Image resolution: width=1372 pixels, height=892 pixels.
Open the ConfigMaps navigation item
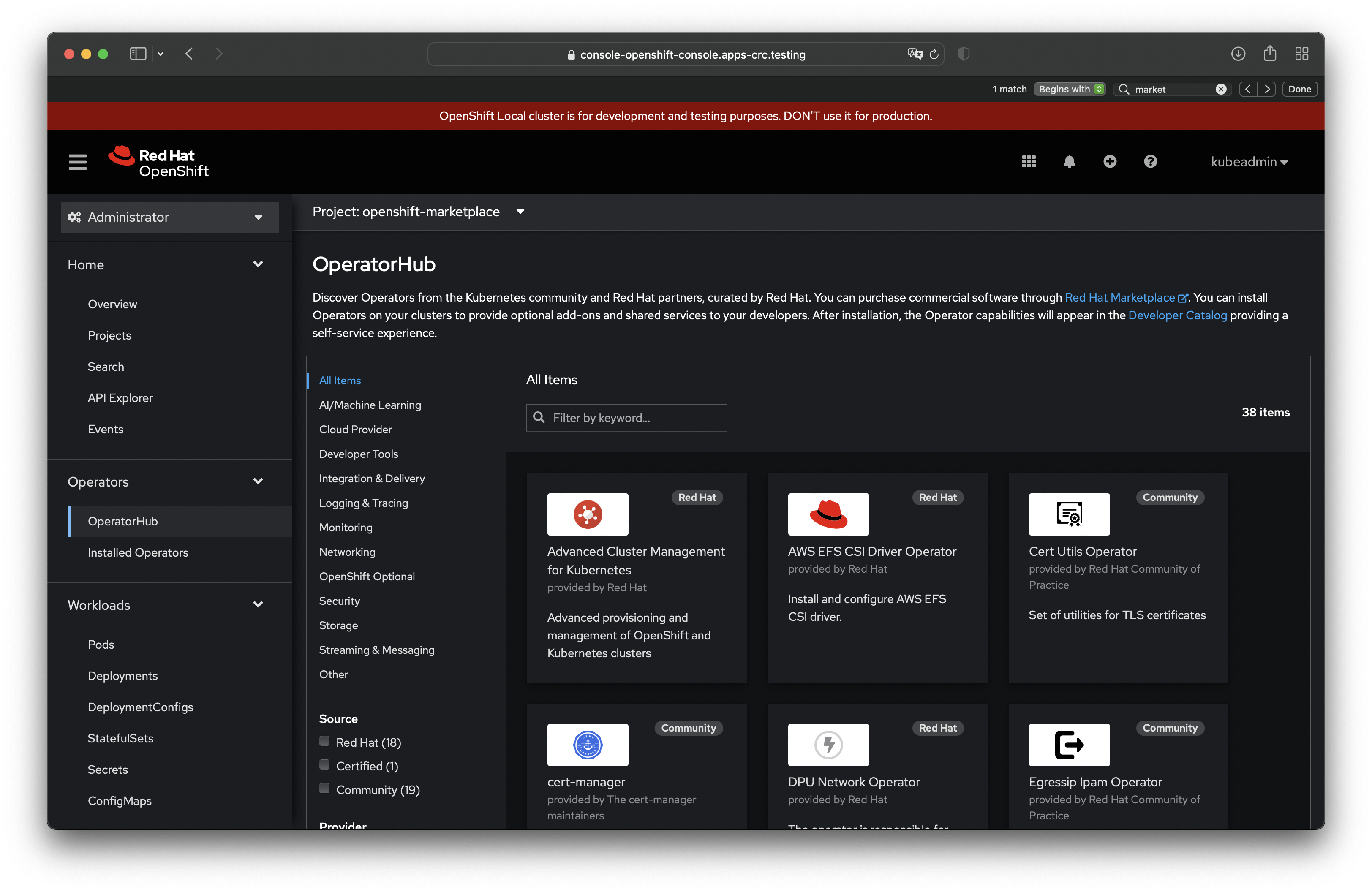(119, 800)
